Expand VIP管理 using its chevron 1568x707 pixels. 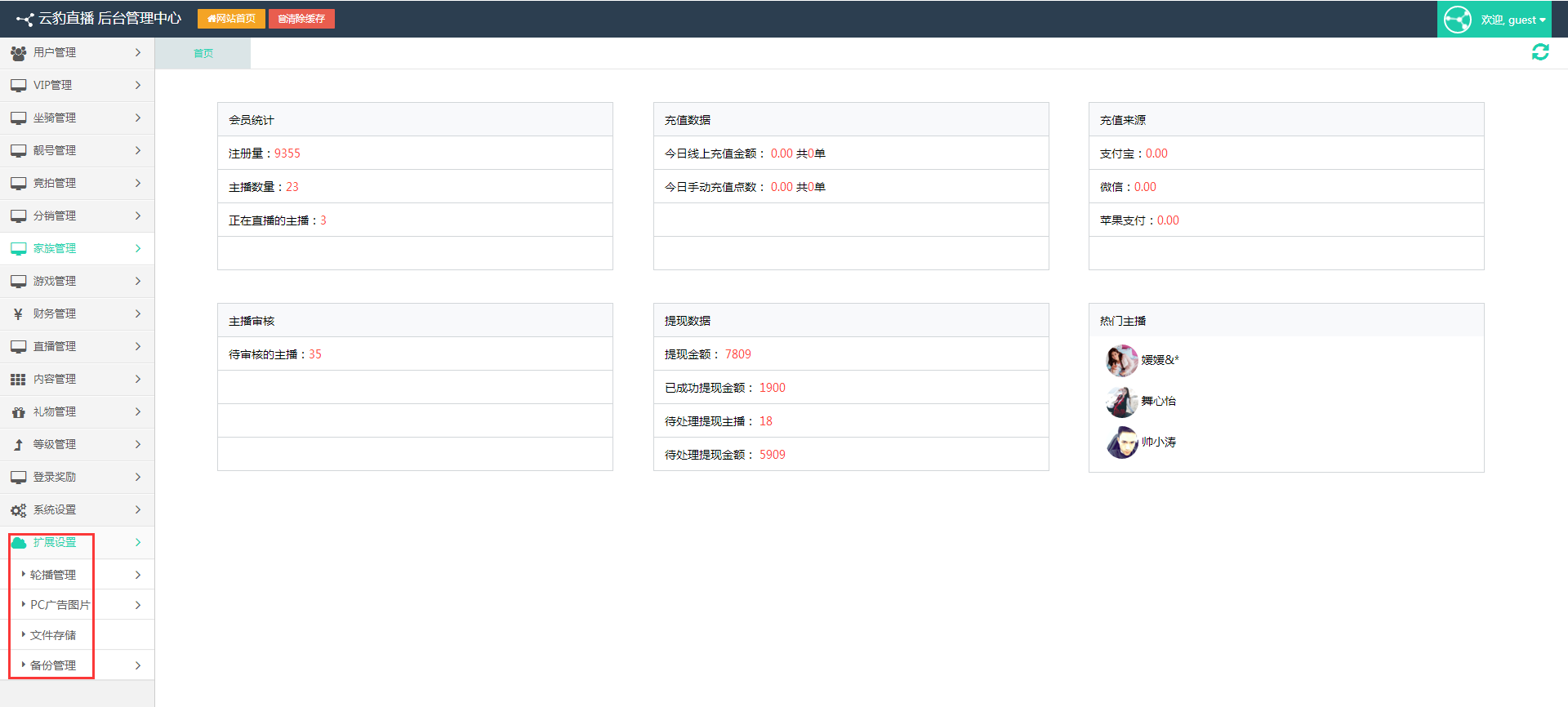tap(138, 85)
